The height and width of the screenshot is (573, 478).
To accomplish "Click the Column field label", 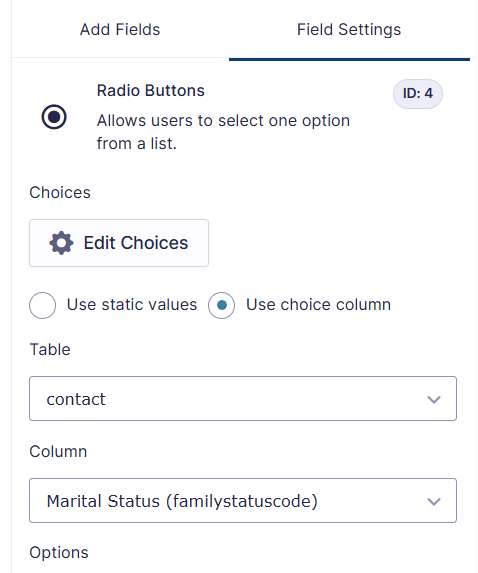I will (58, 452).
